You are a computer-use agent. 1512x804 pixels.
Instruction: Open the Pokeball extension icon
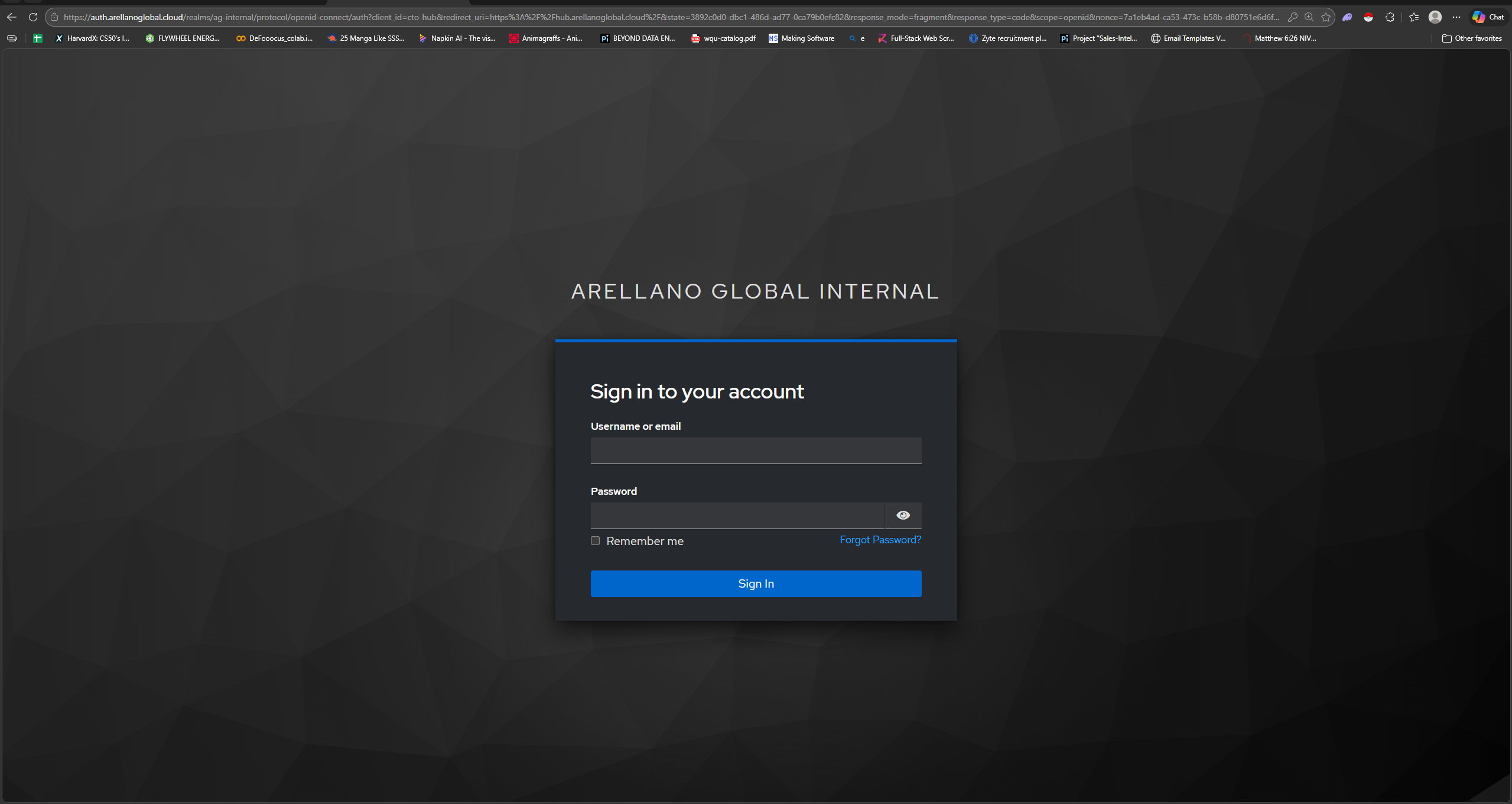(1368, 17)
